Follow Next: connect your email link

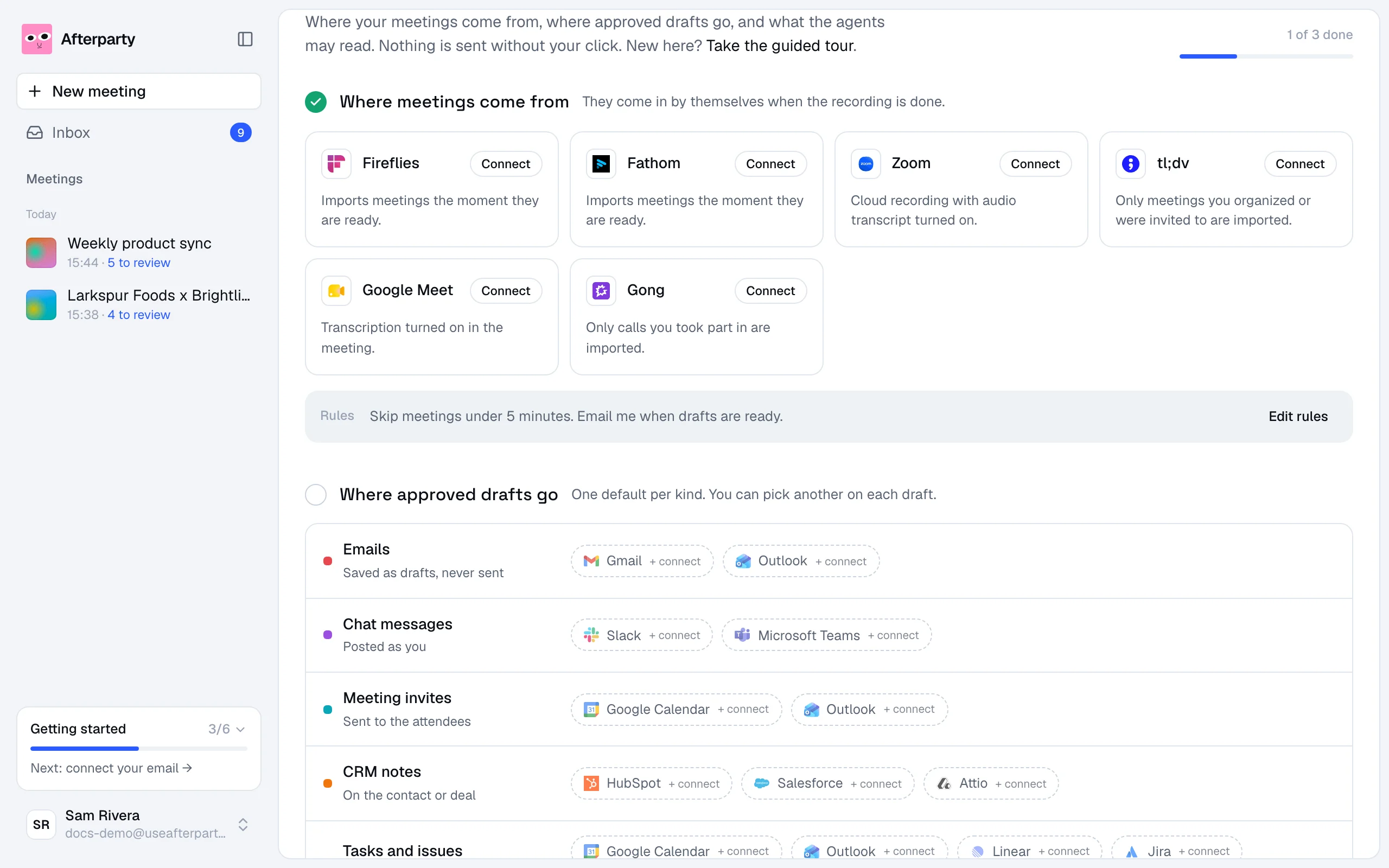(x=111, y=768)
